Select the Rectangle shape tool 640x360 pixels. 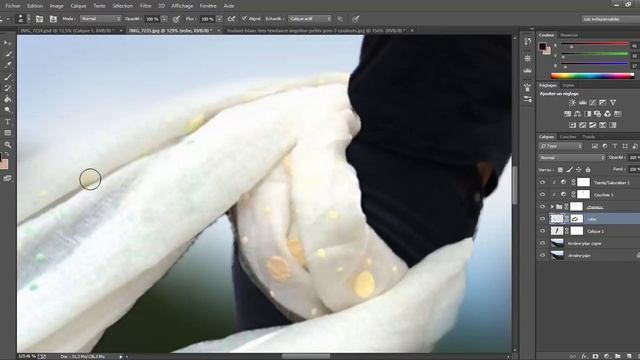(7, 133)
